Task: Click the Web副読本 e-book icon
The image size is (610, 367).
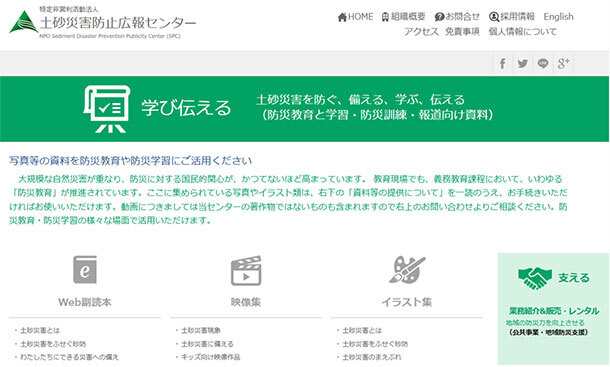Action: 85,270
